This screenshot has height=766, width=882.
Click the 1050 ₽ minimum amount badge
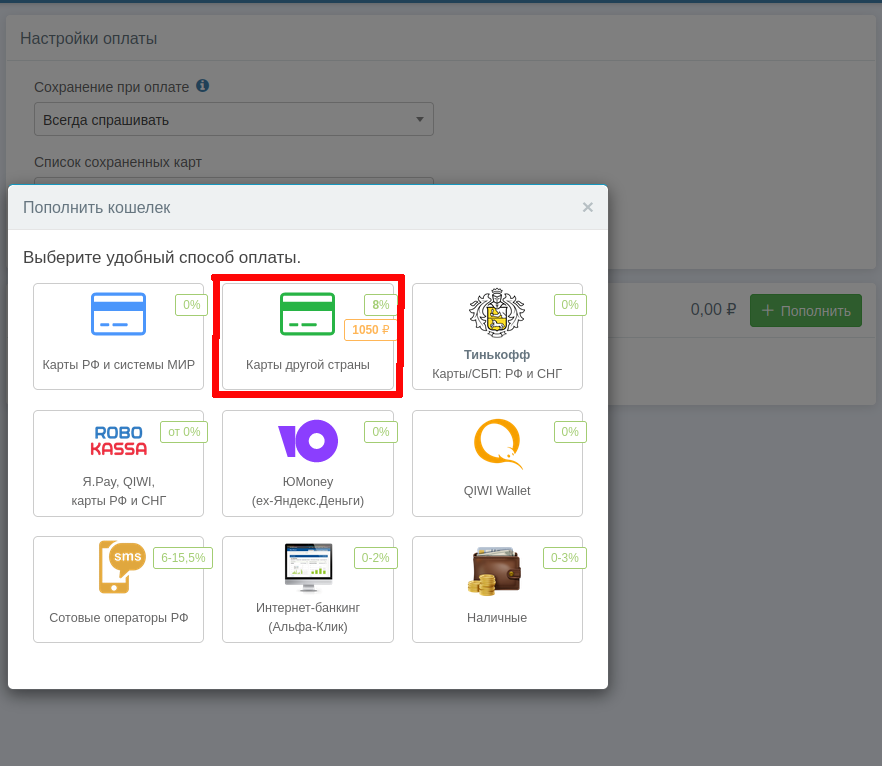click(370, 330)
